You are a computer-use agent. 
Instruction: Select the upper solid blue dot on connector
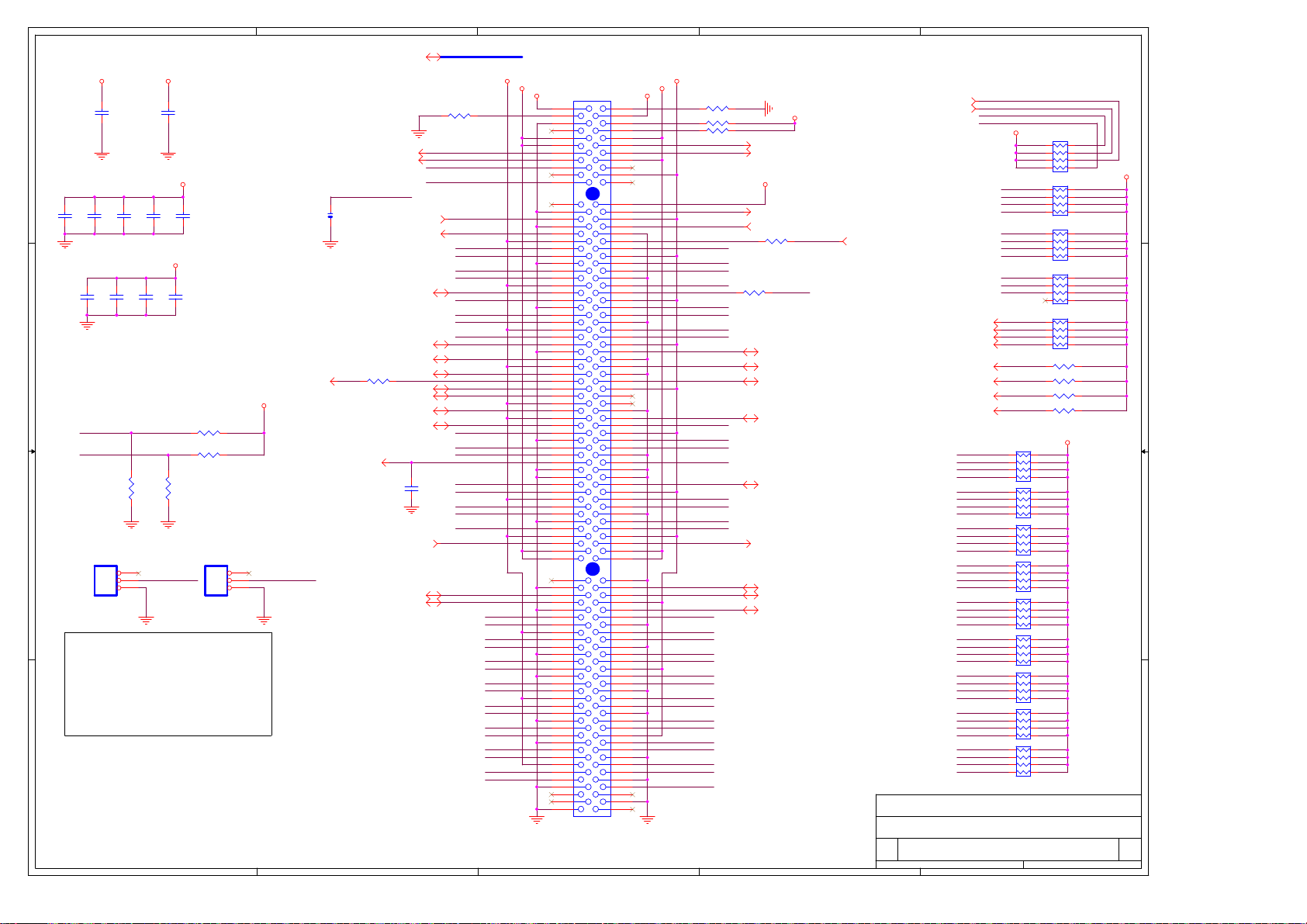(593, 193)
